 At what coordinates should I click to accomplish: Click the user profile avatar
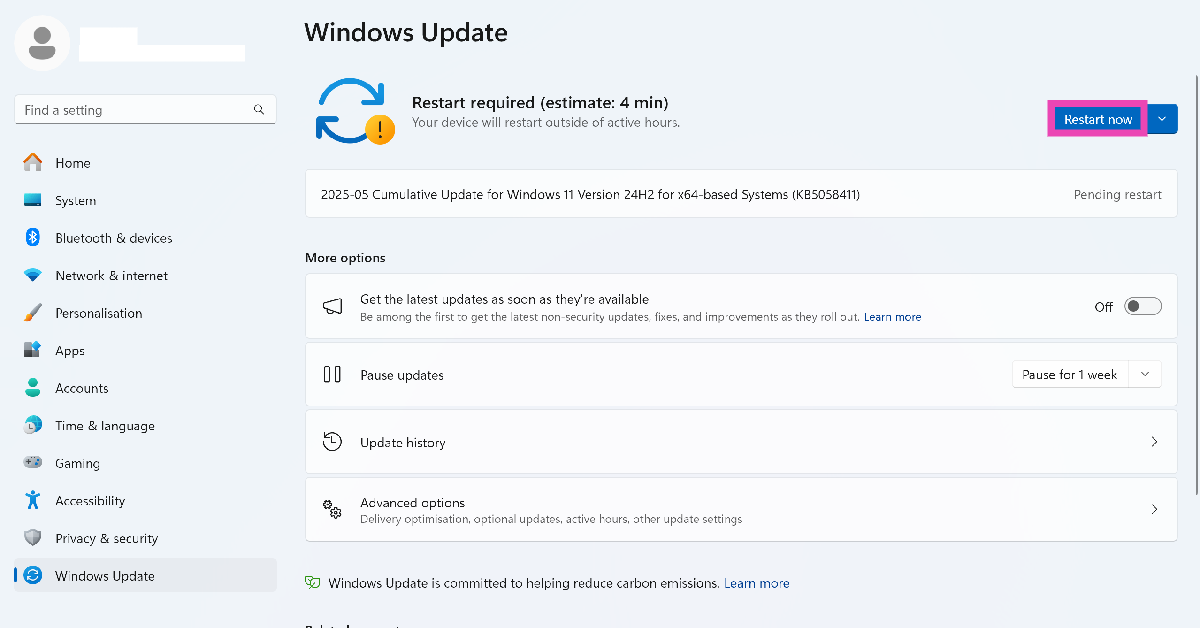coord(42,43)
